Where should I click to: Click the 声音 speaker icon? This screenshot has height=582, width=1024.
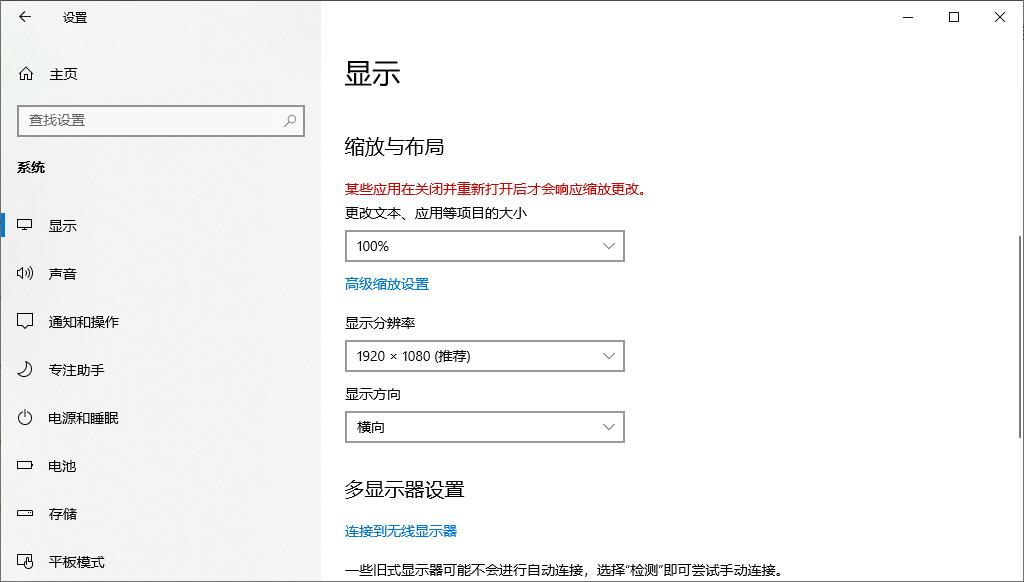[x=25, y=273]
